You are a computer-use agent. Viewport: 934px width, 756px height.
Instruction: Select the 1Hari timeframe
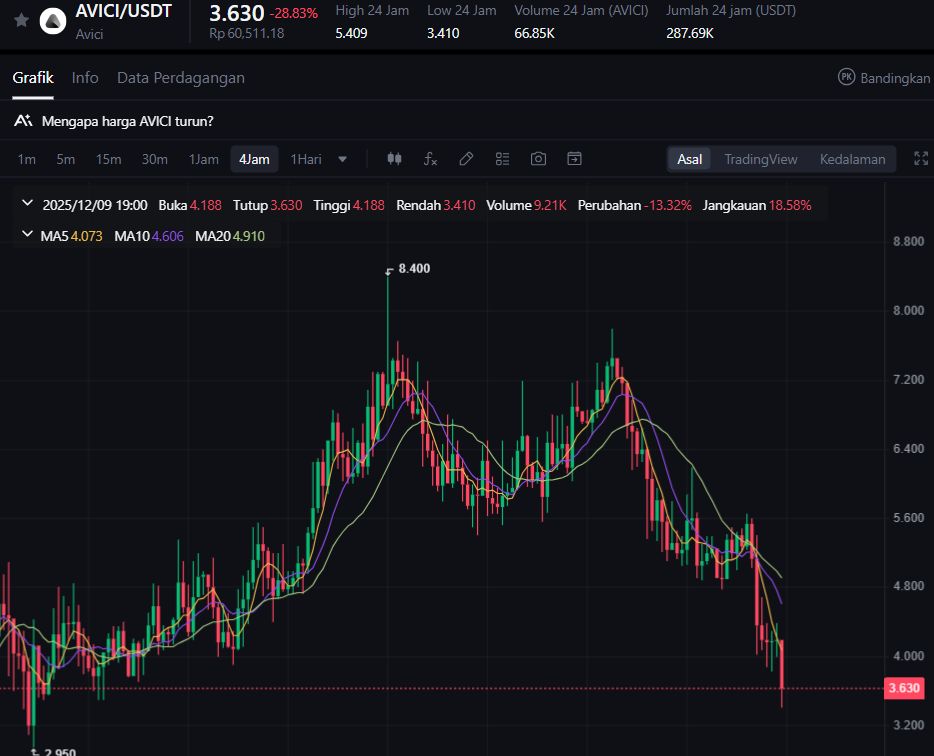point(306,159)
